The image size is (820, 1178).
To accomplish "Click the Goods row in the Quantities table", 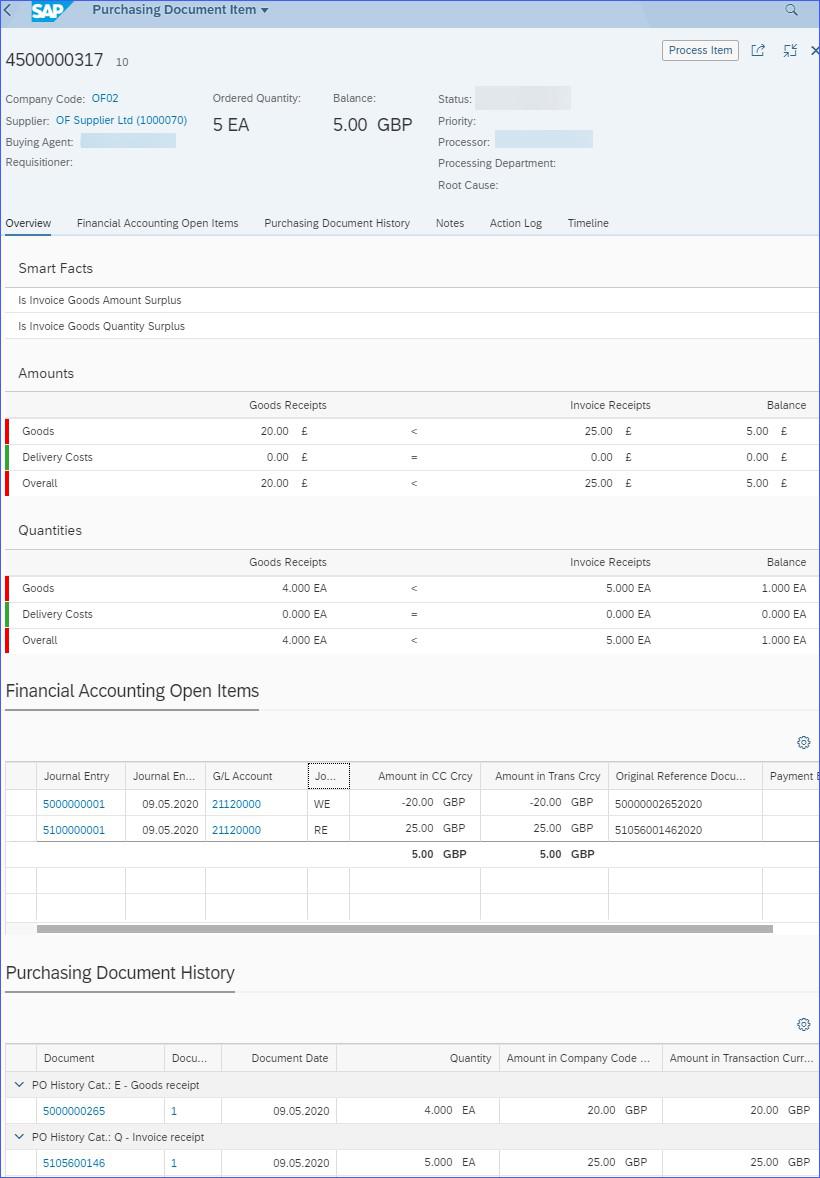I will tap(410, 588).
